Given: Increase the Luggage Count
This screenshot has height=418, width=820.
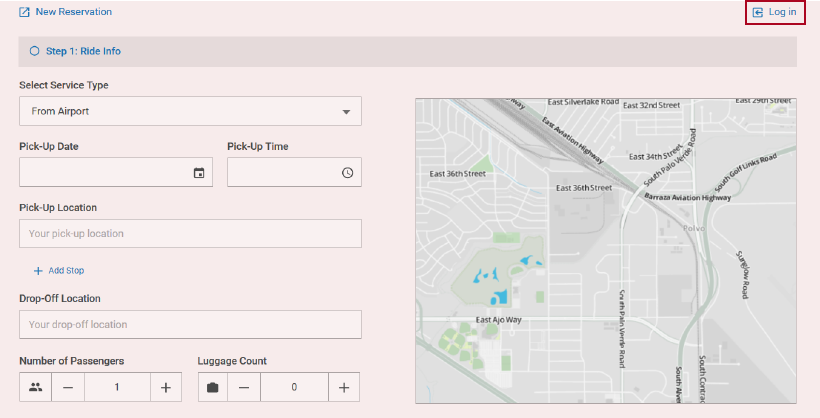Looking at the screenshot, I should coord(344,387).
